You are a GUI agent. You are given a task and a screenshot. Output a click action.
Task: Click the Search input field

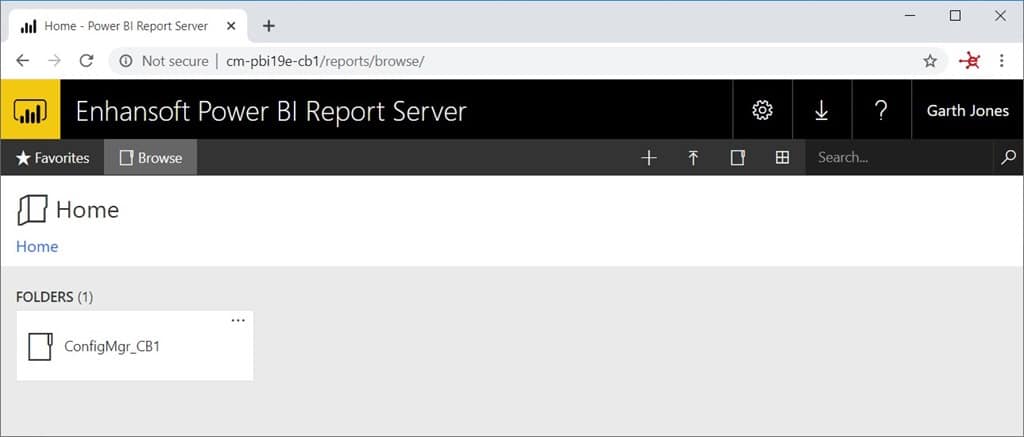click(900, 157)
